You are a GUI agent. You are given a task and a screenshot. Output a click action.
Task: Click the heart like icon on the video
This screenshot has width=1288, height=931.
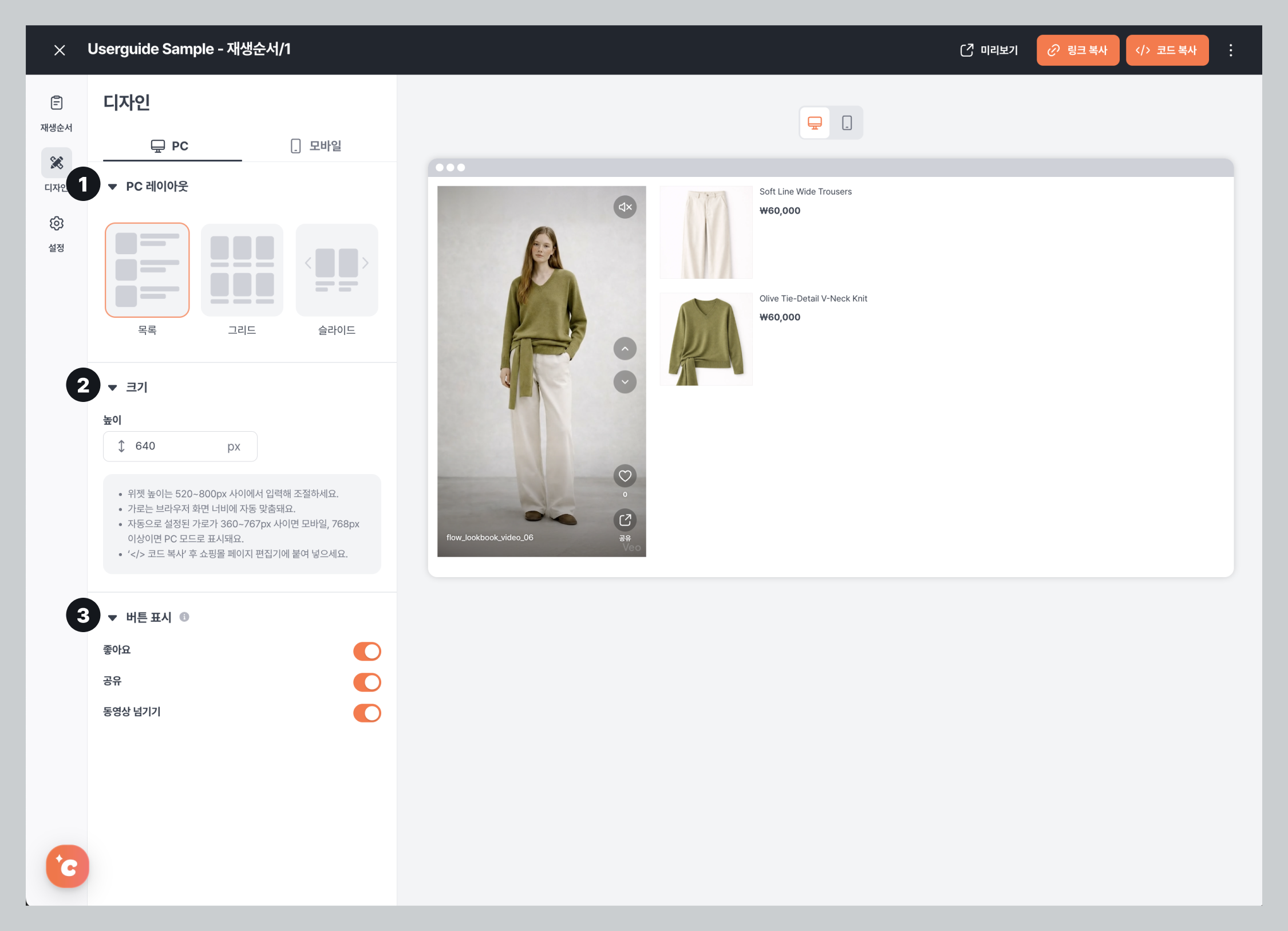(625, 476)
